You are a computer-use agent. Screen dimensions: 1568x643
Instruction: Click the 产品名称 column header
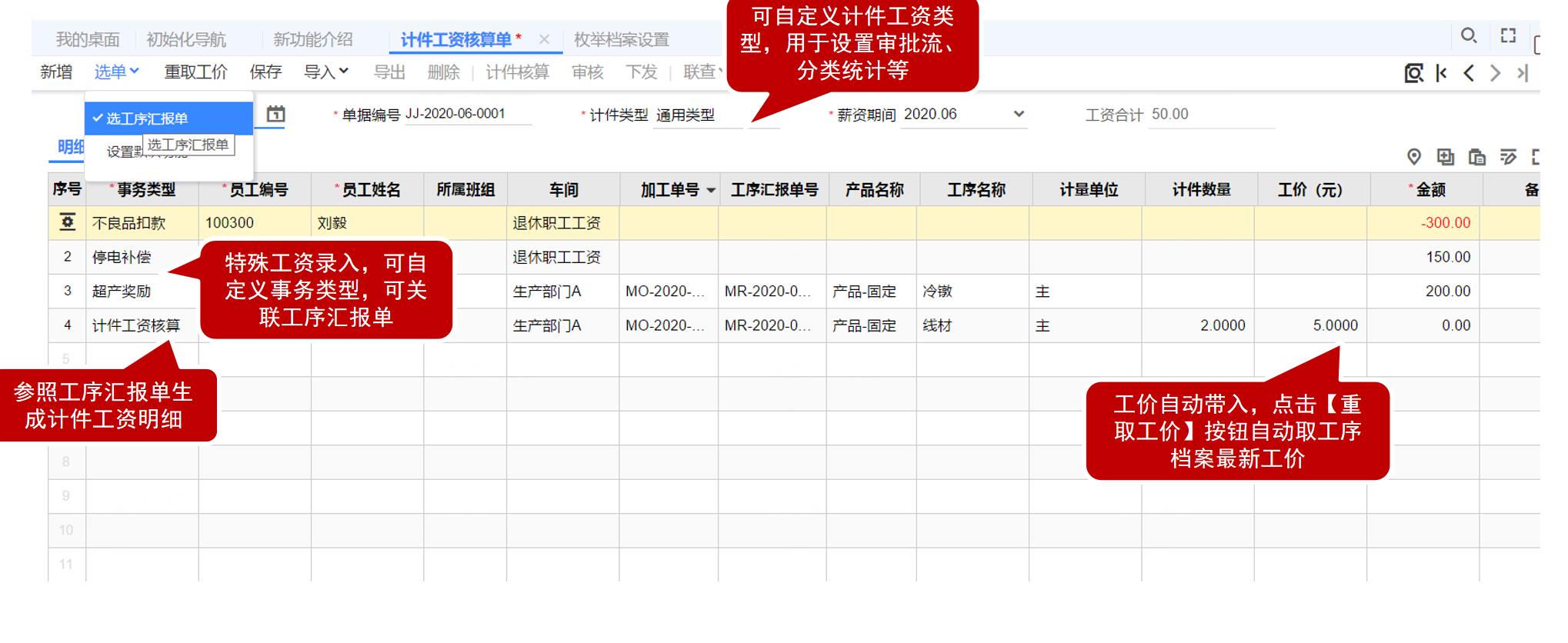(x=874, y=189)
